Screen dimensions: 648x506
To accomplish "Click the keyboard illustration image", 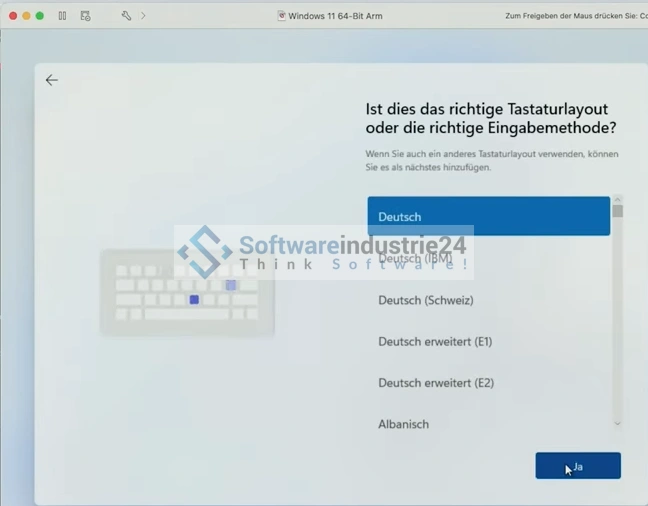I will pyautogui.click(x=187, y=292).
